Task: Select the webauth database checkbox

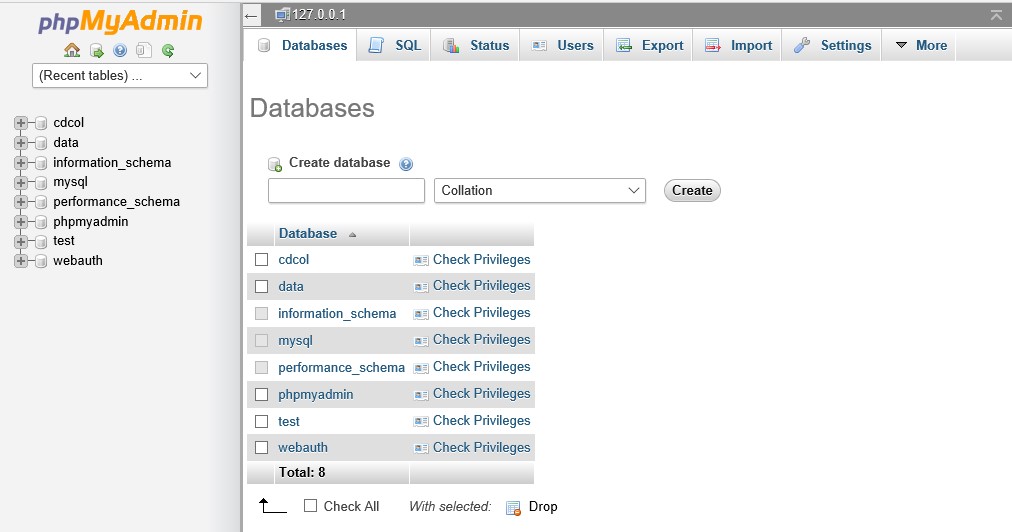Action: pyautogui.click(x=262, y=448)
